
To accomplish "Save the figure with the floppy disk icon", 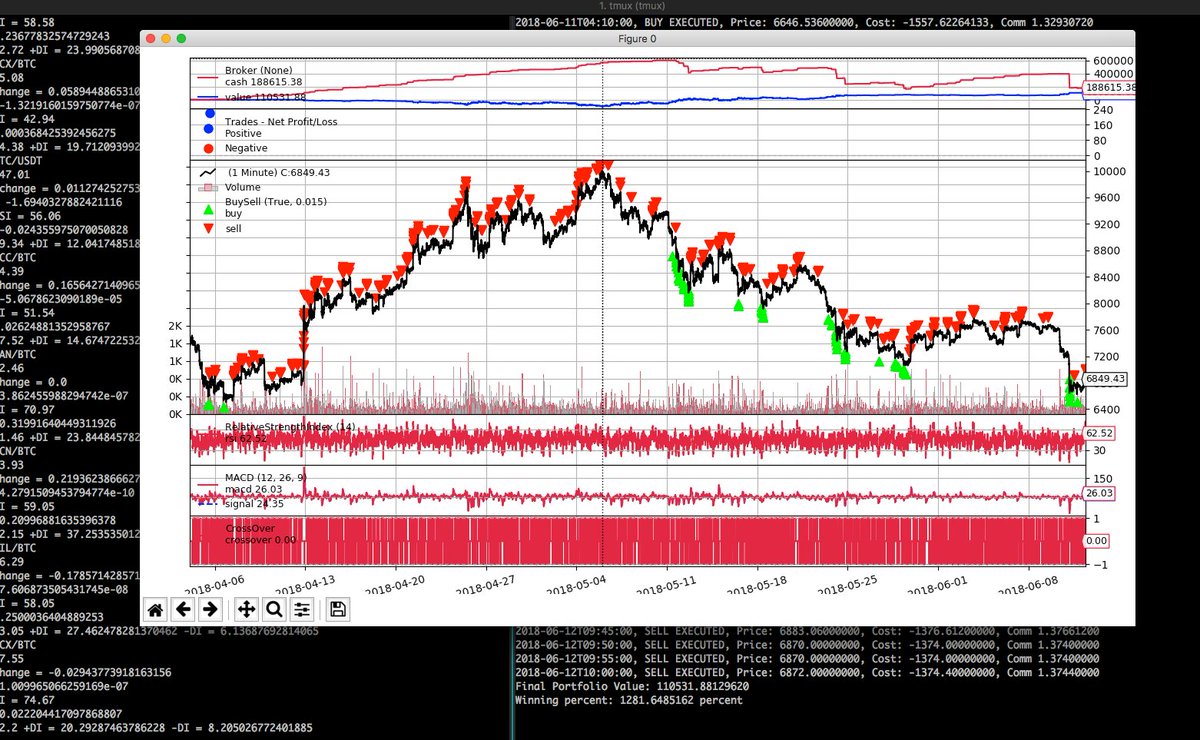I will click(338, 608).
